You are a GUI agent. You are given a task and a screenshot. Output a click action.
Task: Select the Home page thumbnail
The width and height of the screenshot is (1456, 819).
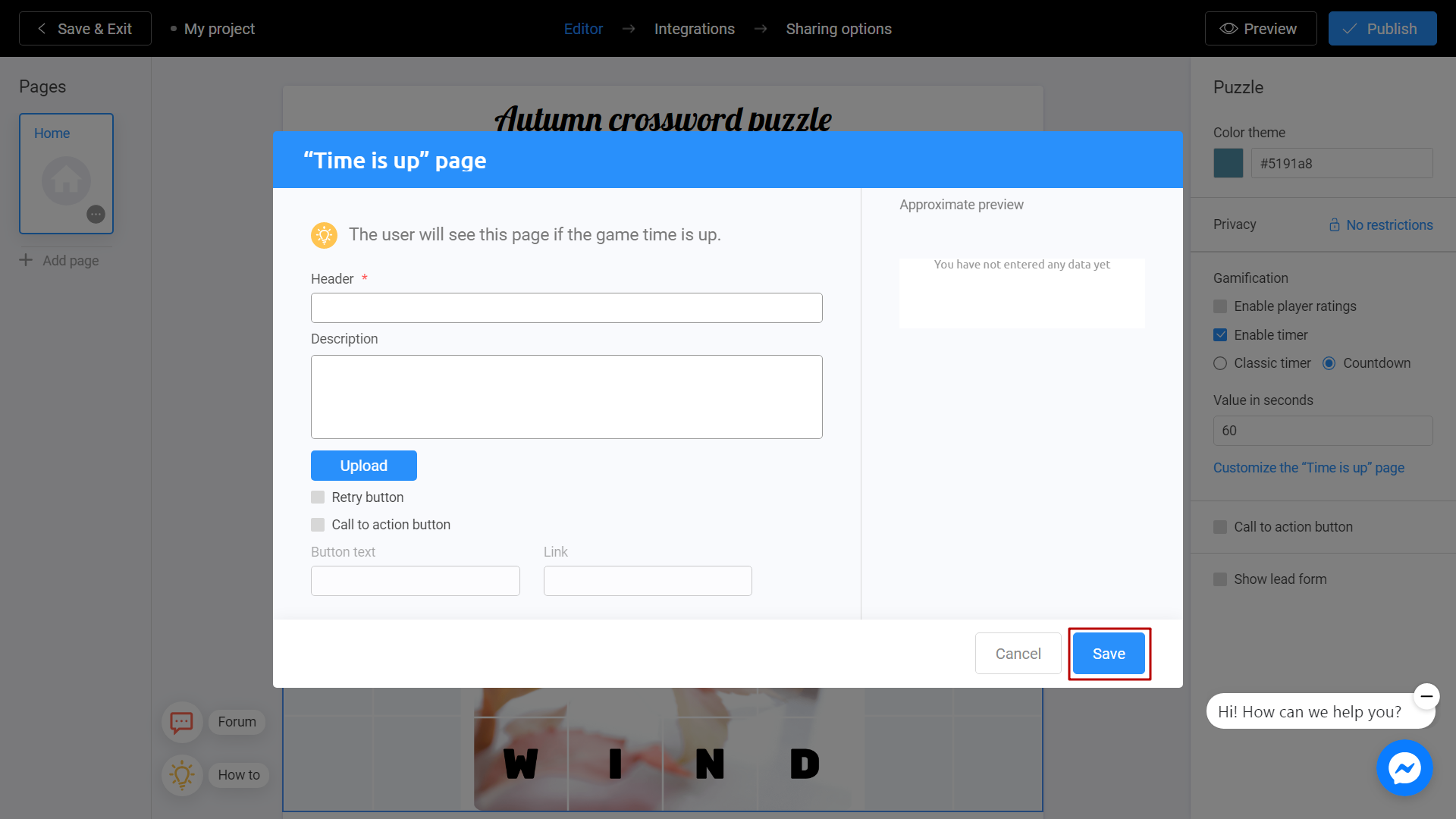(x=67, y=174)
